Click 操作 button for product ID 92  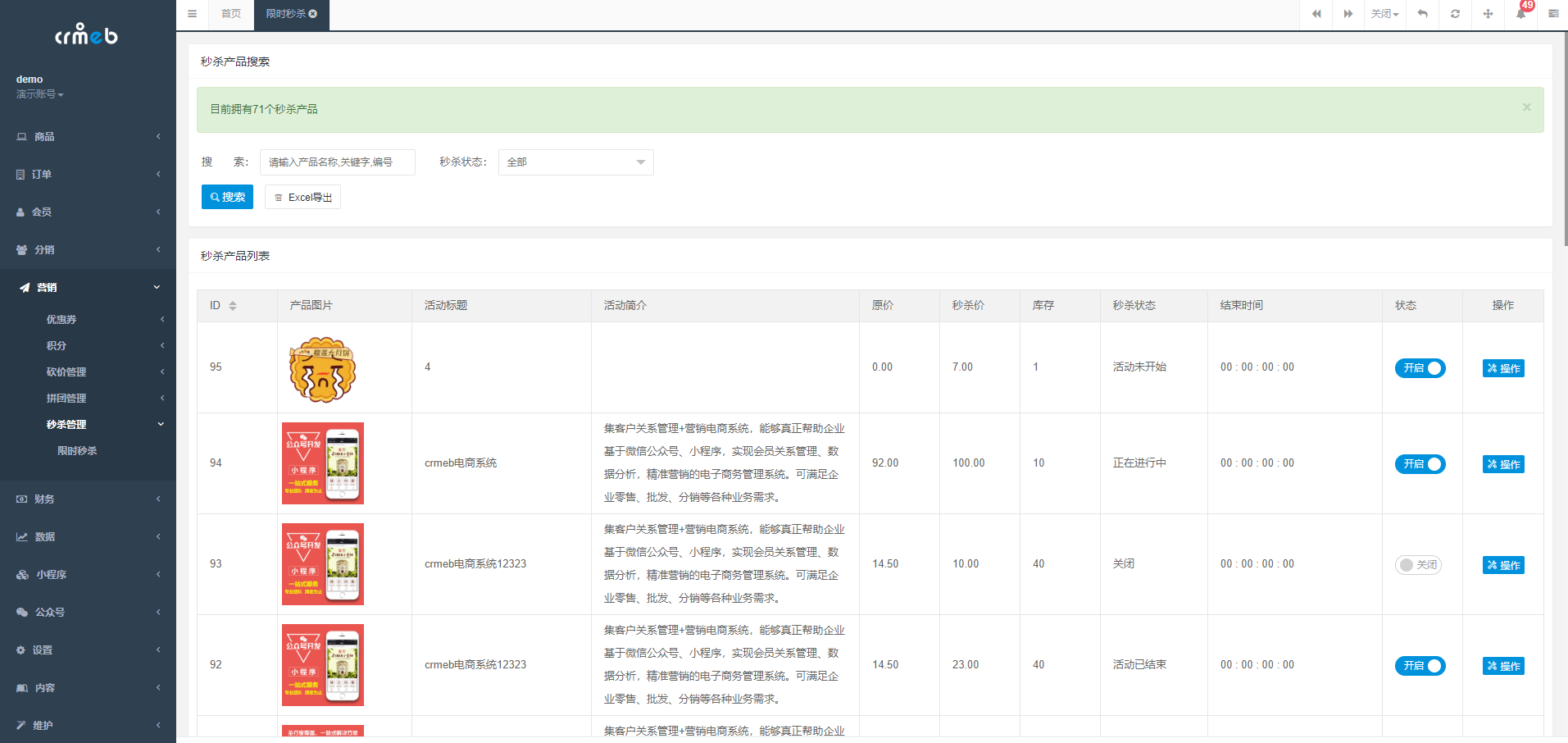point(1503,666)
